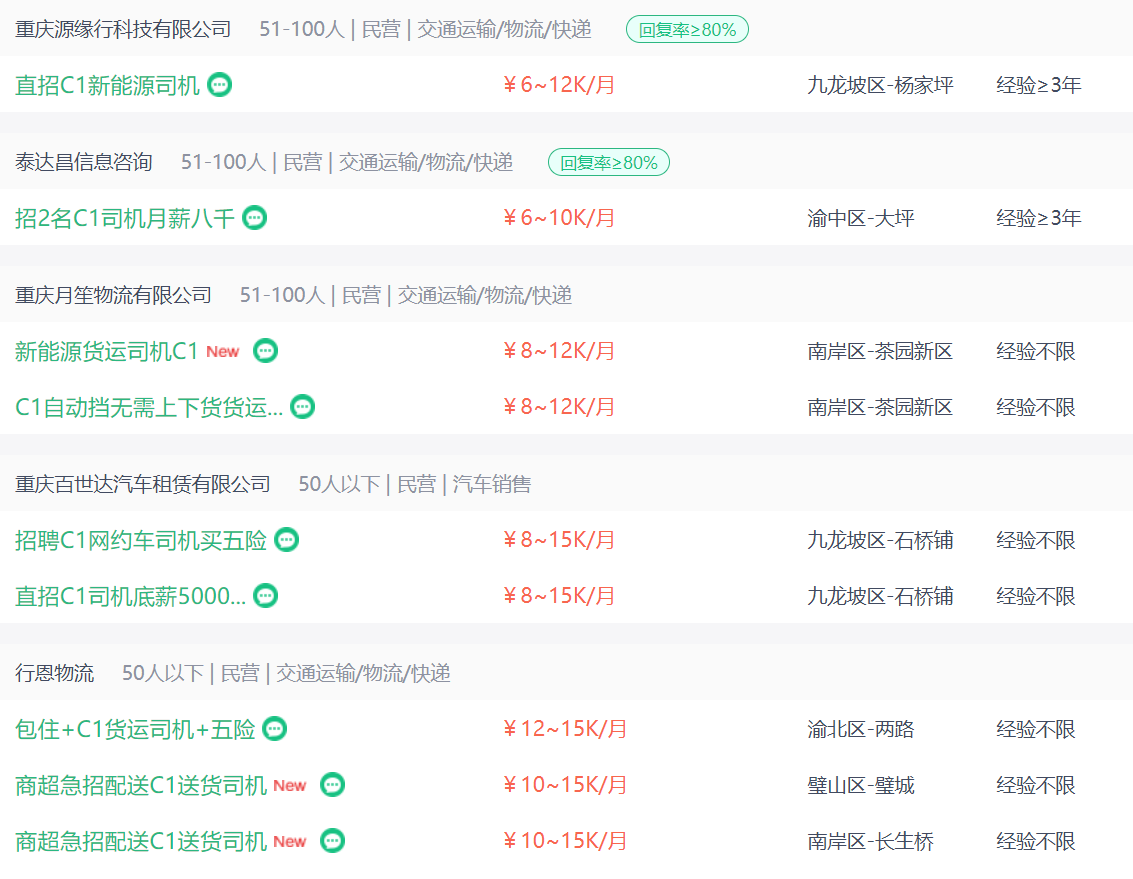Open chat icon beside 包住+C1货运司机+五险
The height and width of the screenshot is (879, 1133).
[x=275, y=729]
